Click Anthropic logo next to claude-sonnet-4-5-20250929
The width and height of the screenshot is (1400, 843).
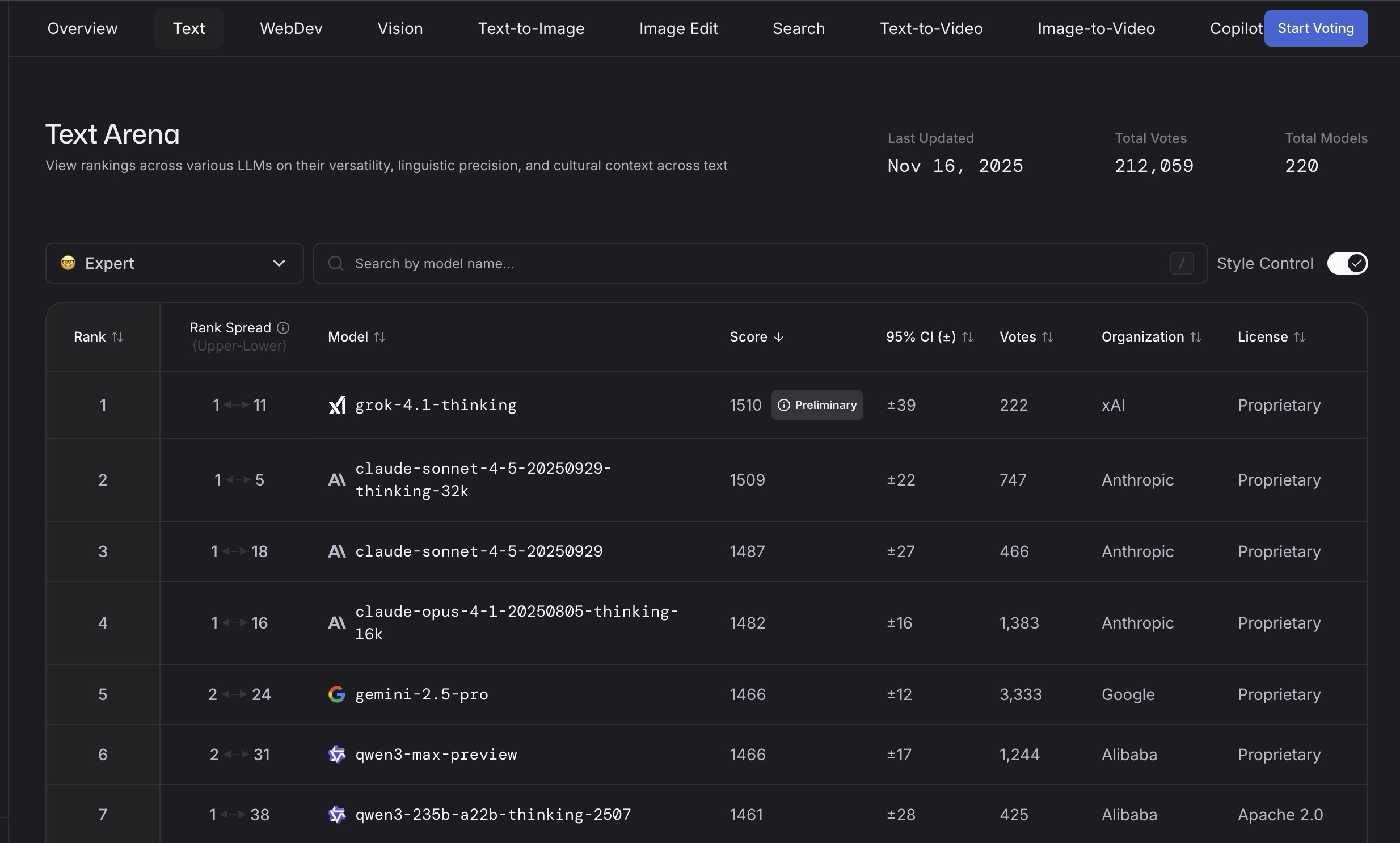pos(337,551)
